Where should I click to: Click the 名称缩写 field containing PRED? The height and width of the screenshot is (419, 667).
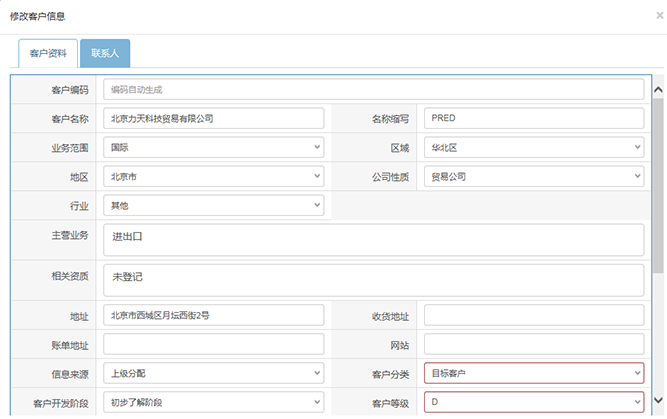coord(533,118)
